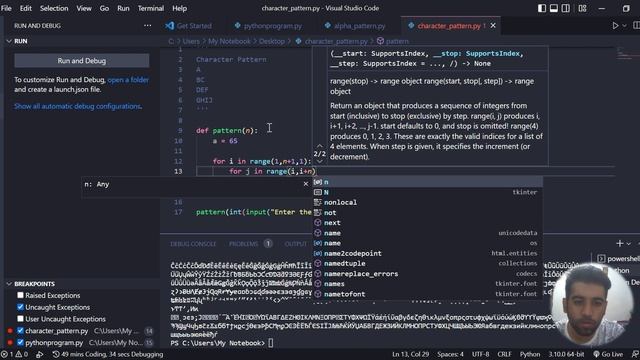Viewport: 640px width, 360px height.
Task: Select the N tkinter suggestion
Action: 427,192
